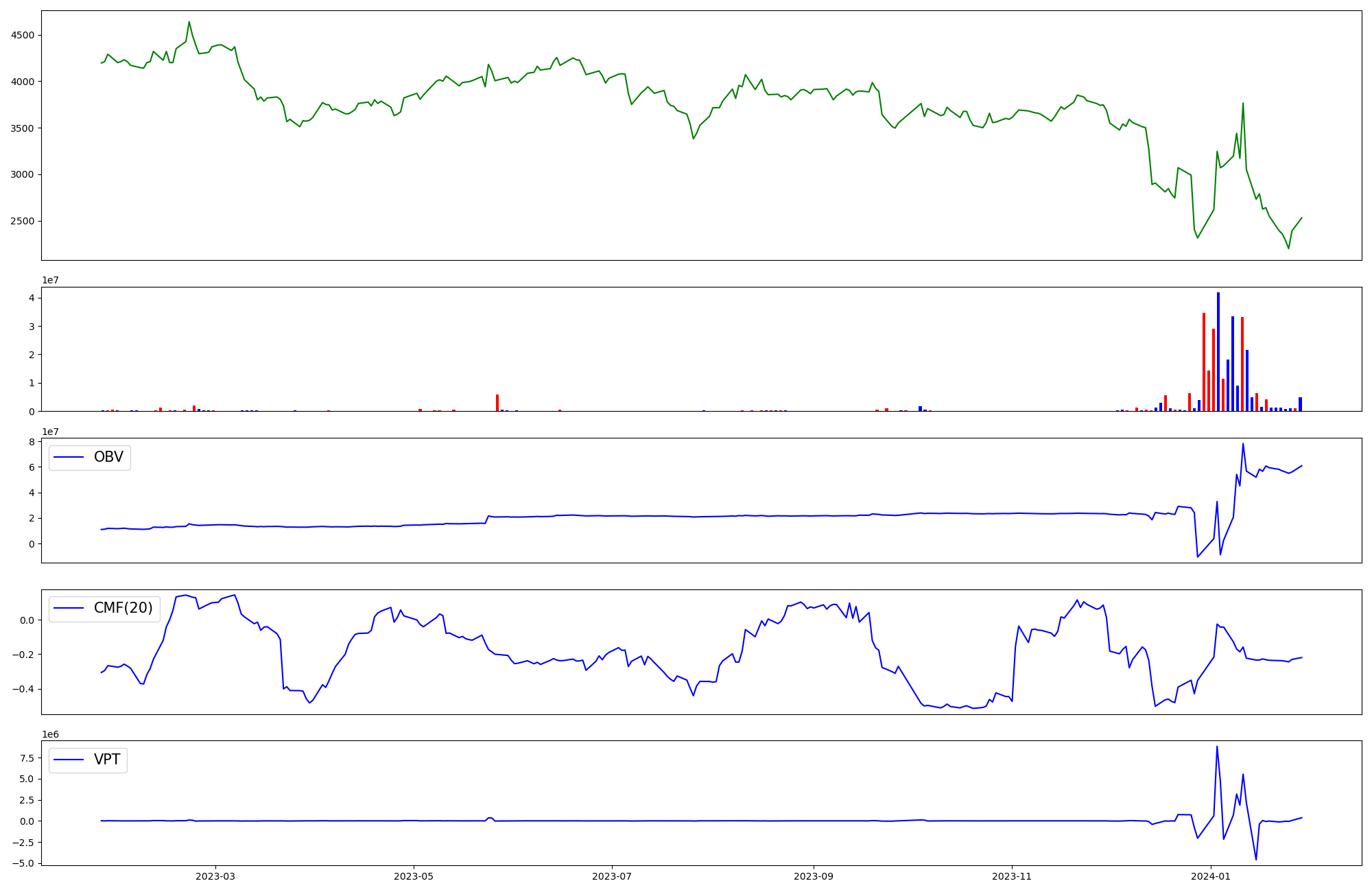Click the VPT legend label

click(107, 760)
